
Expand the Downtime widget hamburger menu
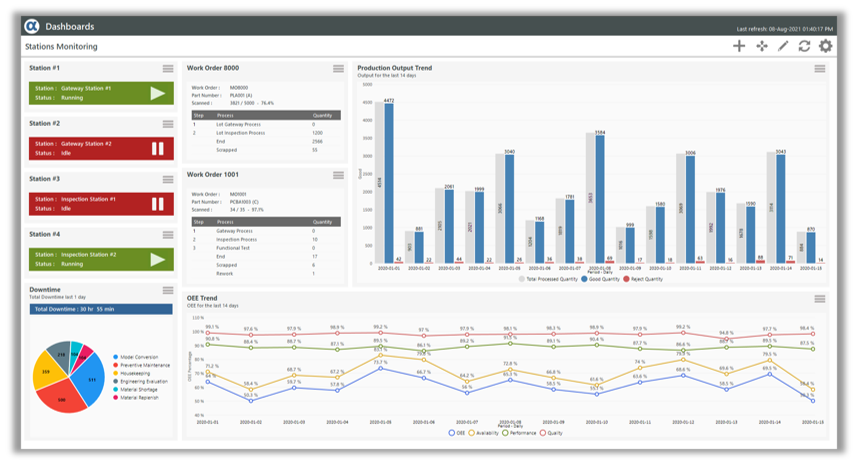pyautogui.click(x=168, y=291)
